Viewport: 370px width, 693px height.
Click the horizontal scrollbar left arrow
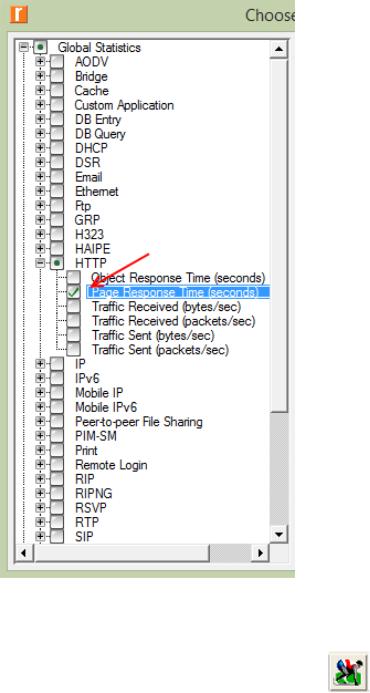click(24, 552)
